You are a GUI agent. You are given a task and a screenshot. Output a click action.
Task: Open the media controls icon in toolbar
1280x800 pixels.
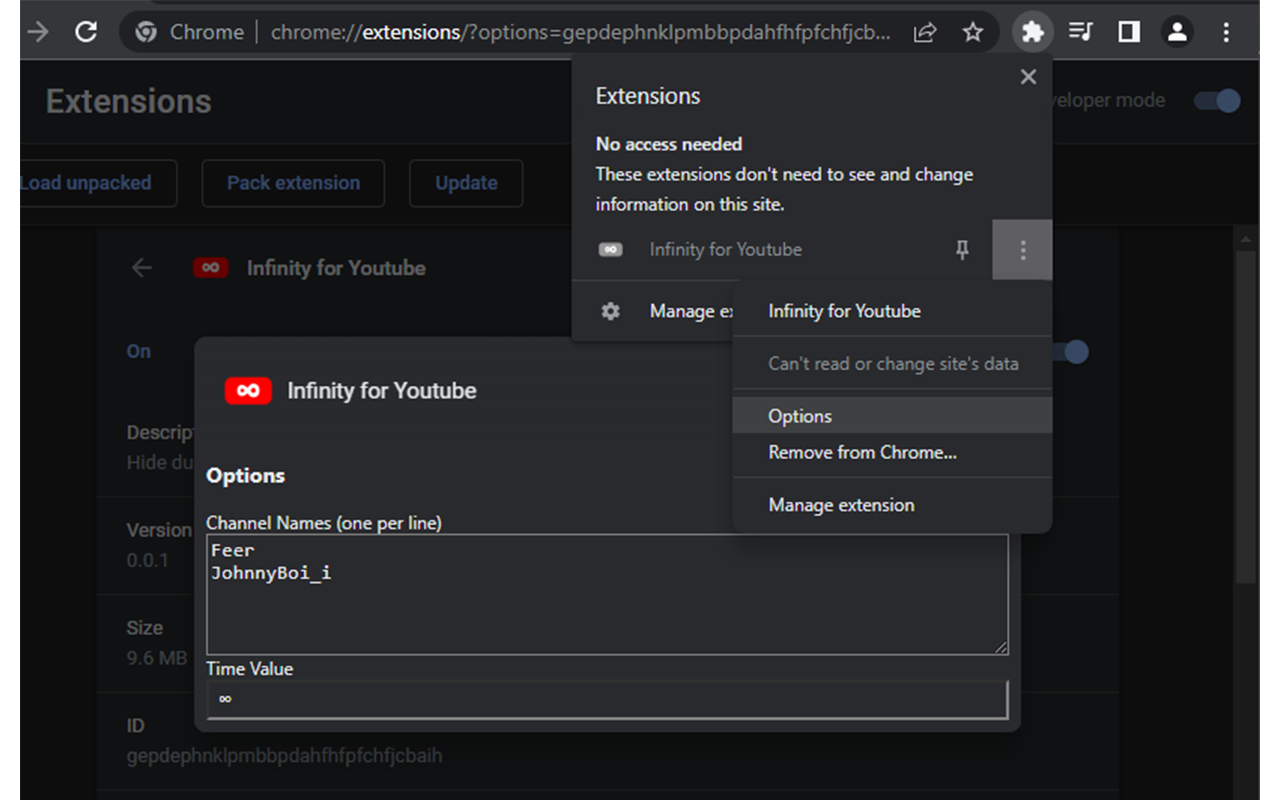(1081, 32)
